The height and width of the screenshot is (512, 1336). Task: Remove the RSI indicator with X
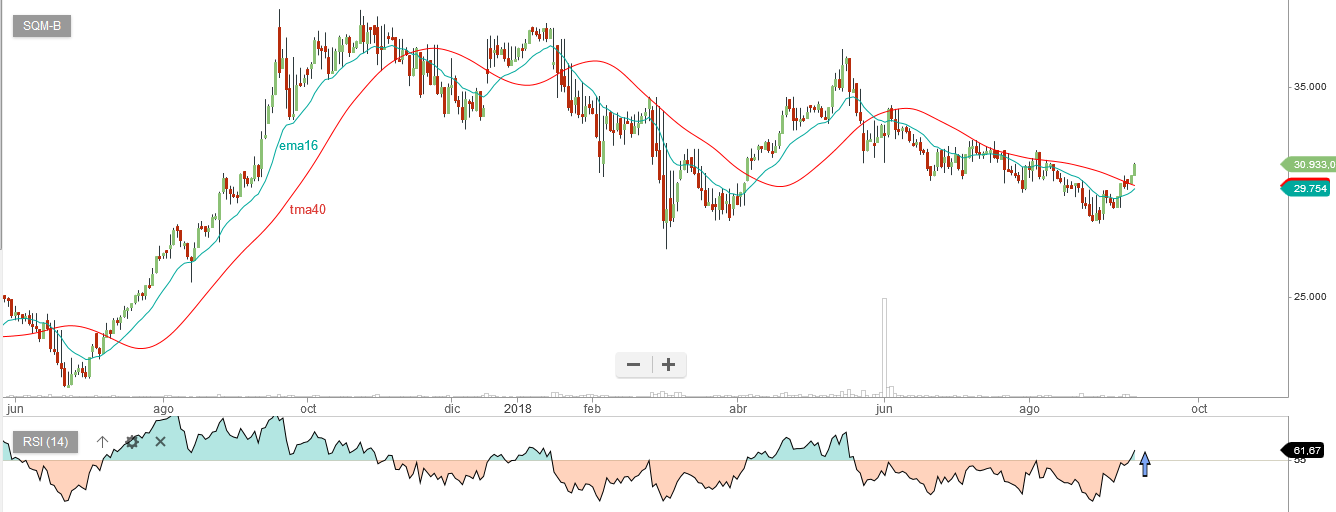pos(160,441)
